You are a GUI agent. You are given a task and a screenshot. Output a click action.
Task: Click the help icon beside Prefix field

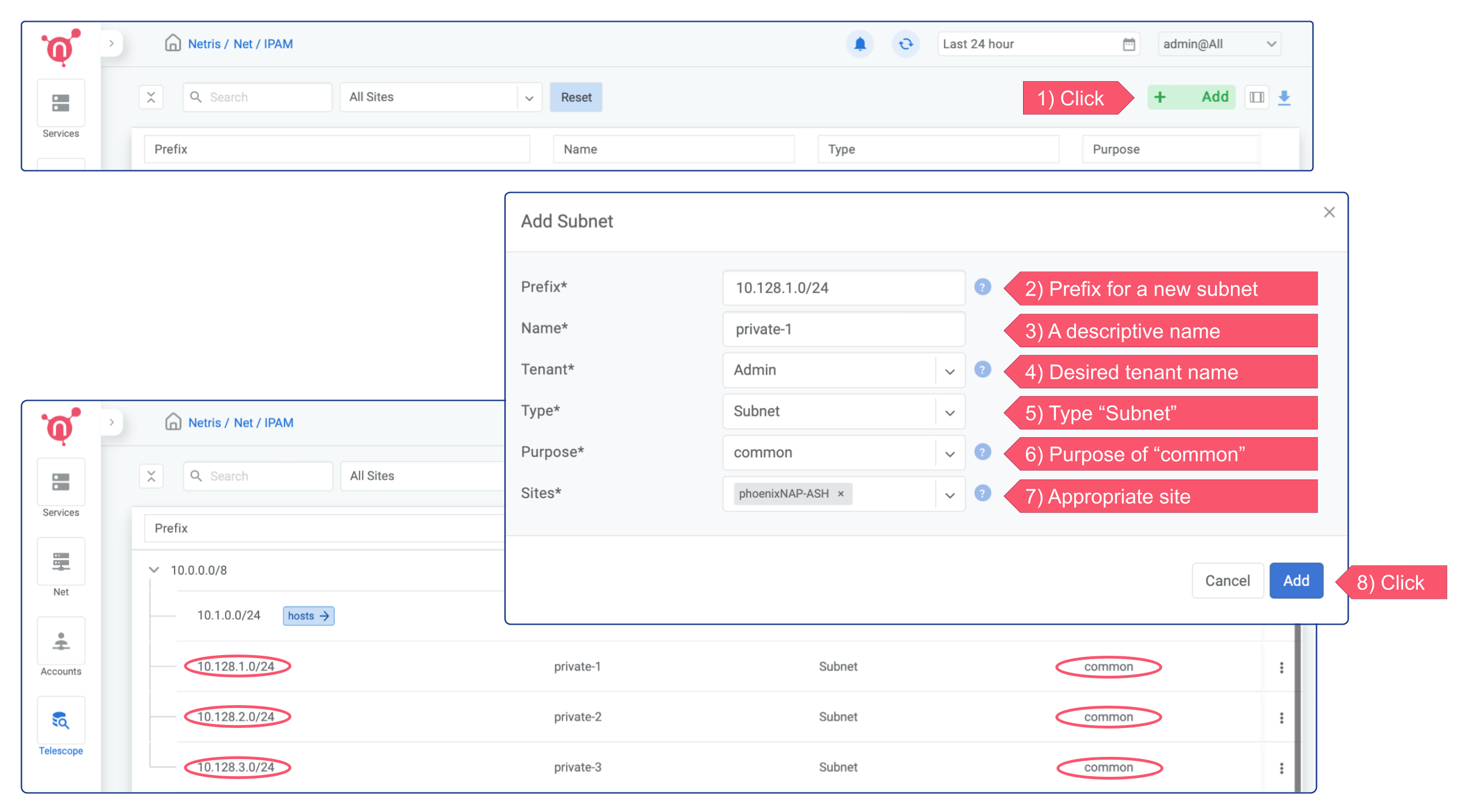point(982,287)
